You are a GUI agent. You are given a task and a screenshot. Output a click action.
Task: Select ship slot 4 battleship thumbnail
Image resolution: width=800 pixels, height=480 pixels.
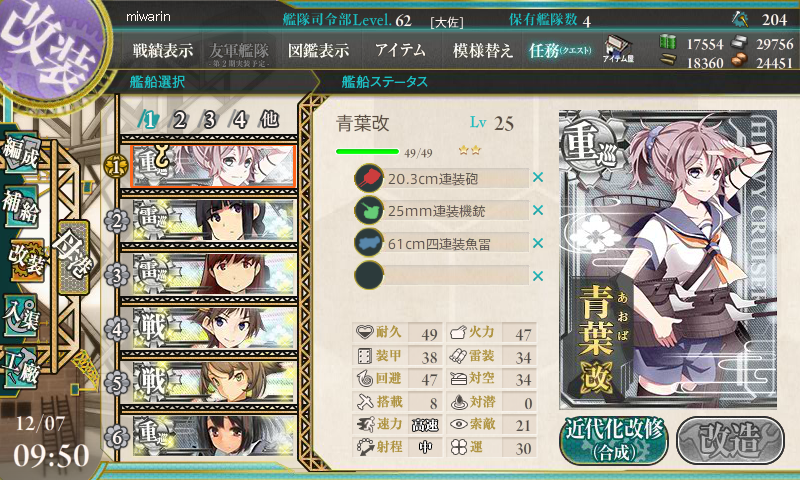pos(213,328)
